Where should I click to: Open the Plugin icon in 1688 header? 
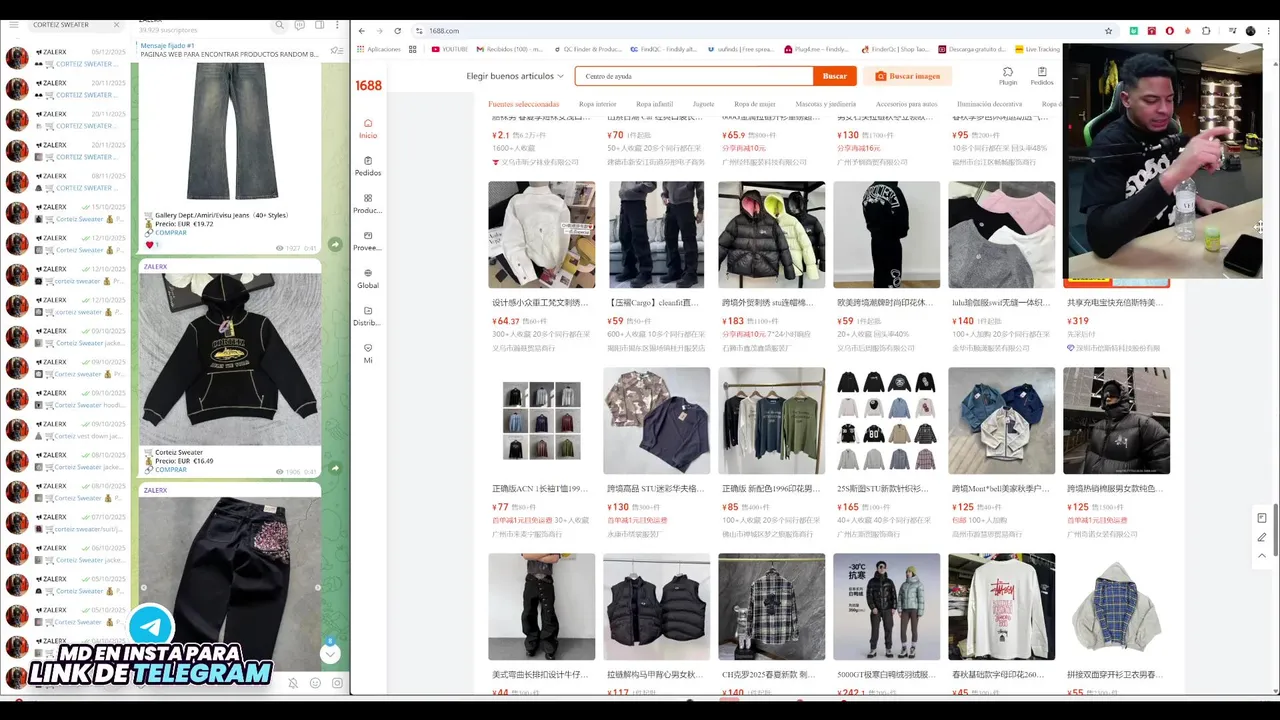pos(1007,76)
